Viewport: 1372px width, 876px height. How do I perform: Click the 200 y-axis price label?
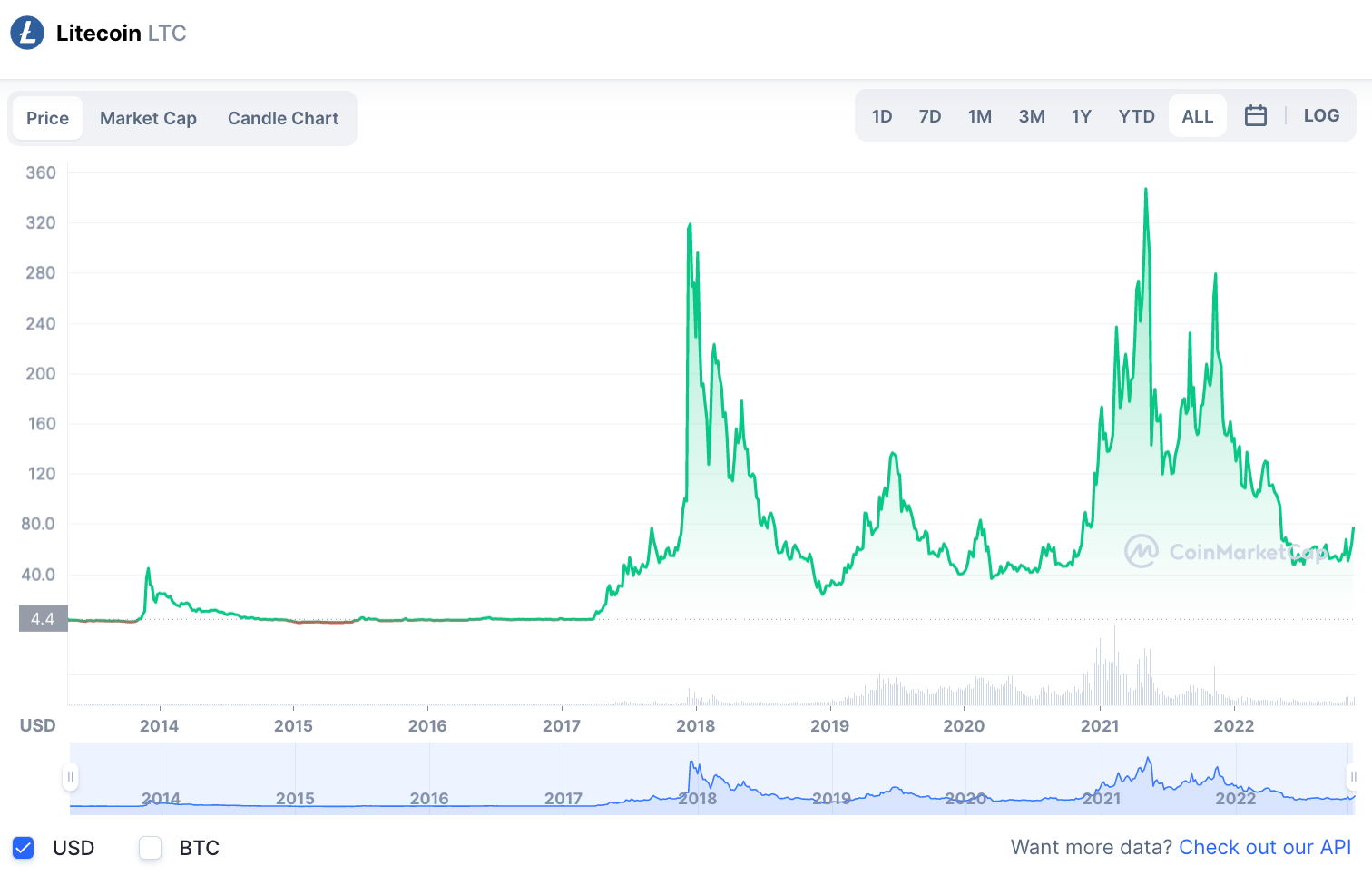pos(41,373)
